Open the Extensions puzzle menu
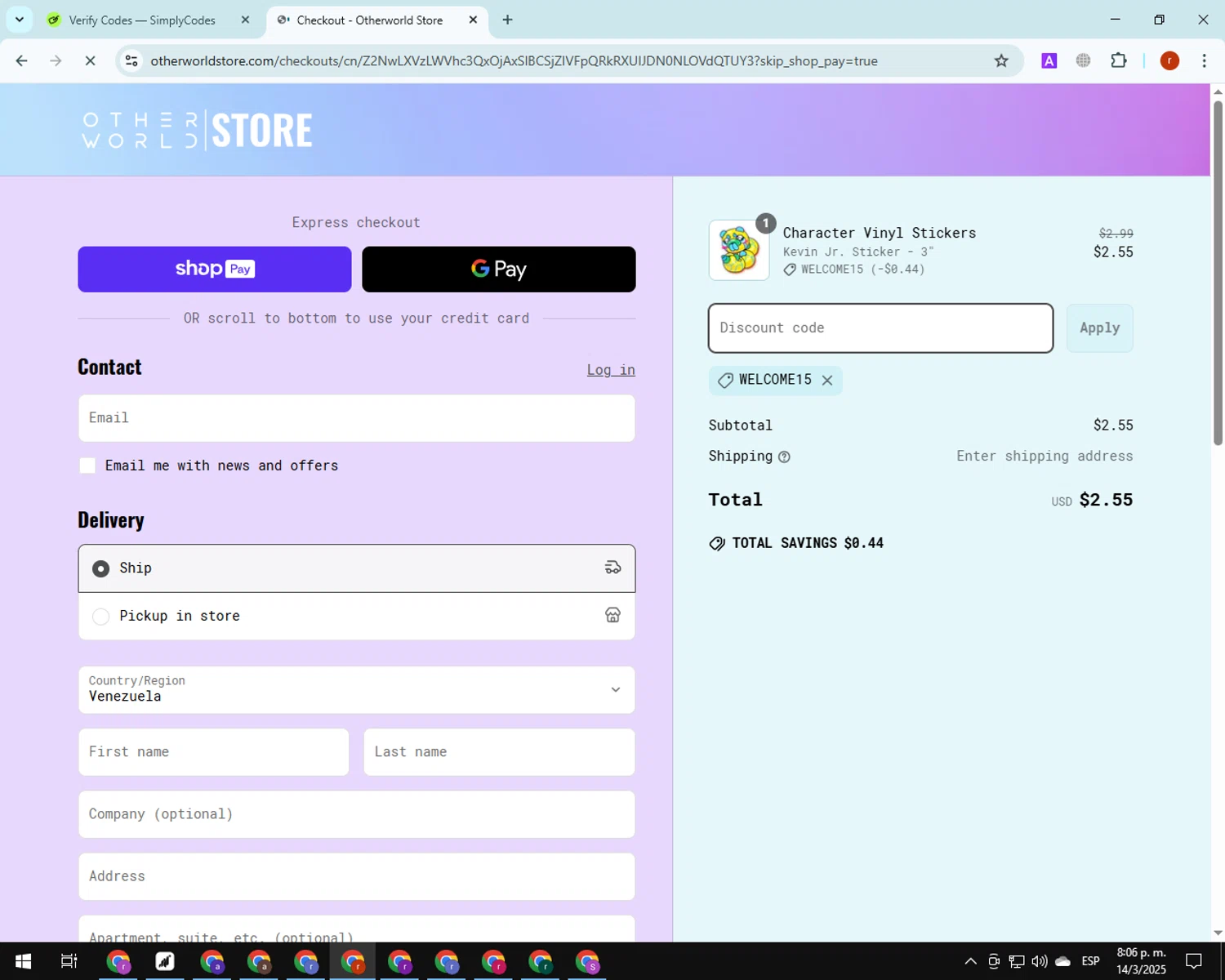 pyautogui.click(x=1119, y=60)
